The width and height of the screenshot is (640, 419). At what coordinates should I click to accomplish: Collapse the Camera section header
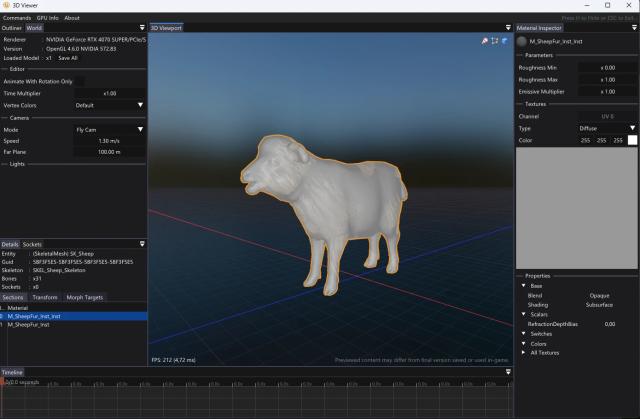[x=19, y=118]
